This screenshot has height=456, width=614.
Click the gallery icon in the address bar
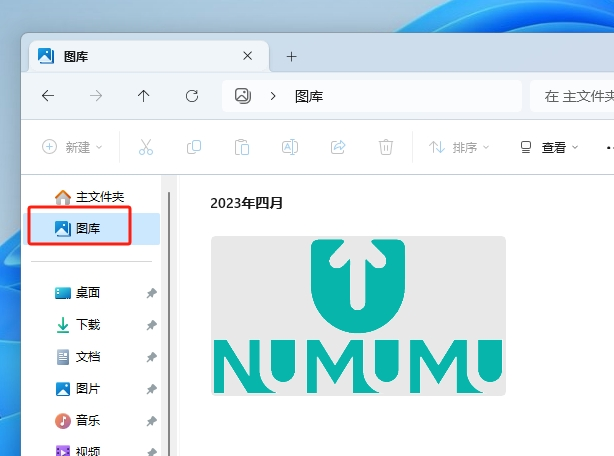(x=243, y=96)
